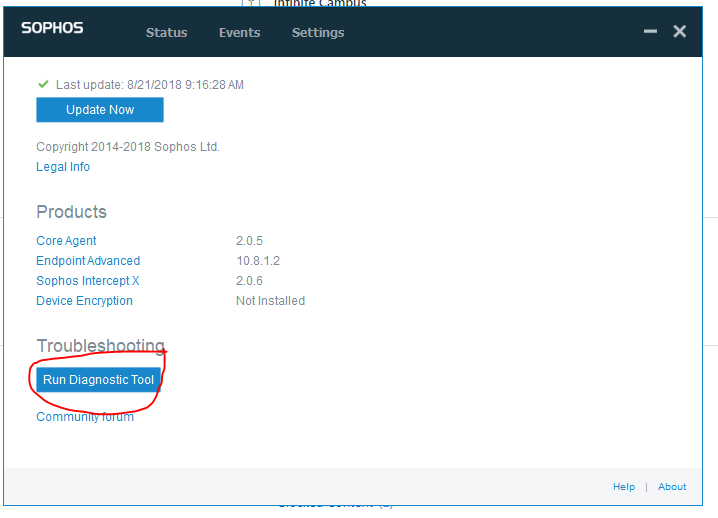This screenshot has height=518, width=718.
Task: Select the Not Installed status text
Action: pyautogui.click(x=271, y=301)
